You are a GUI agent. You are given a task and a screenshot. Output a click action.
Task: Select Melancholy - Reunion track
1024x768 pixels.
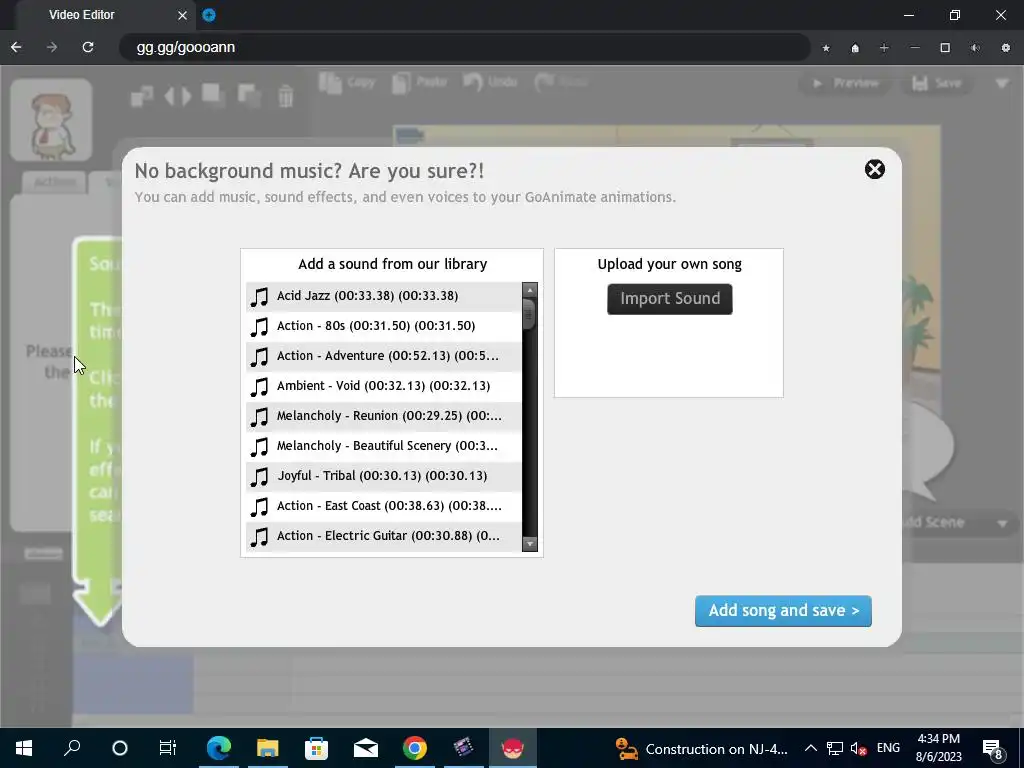point(384,416)
